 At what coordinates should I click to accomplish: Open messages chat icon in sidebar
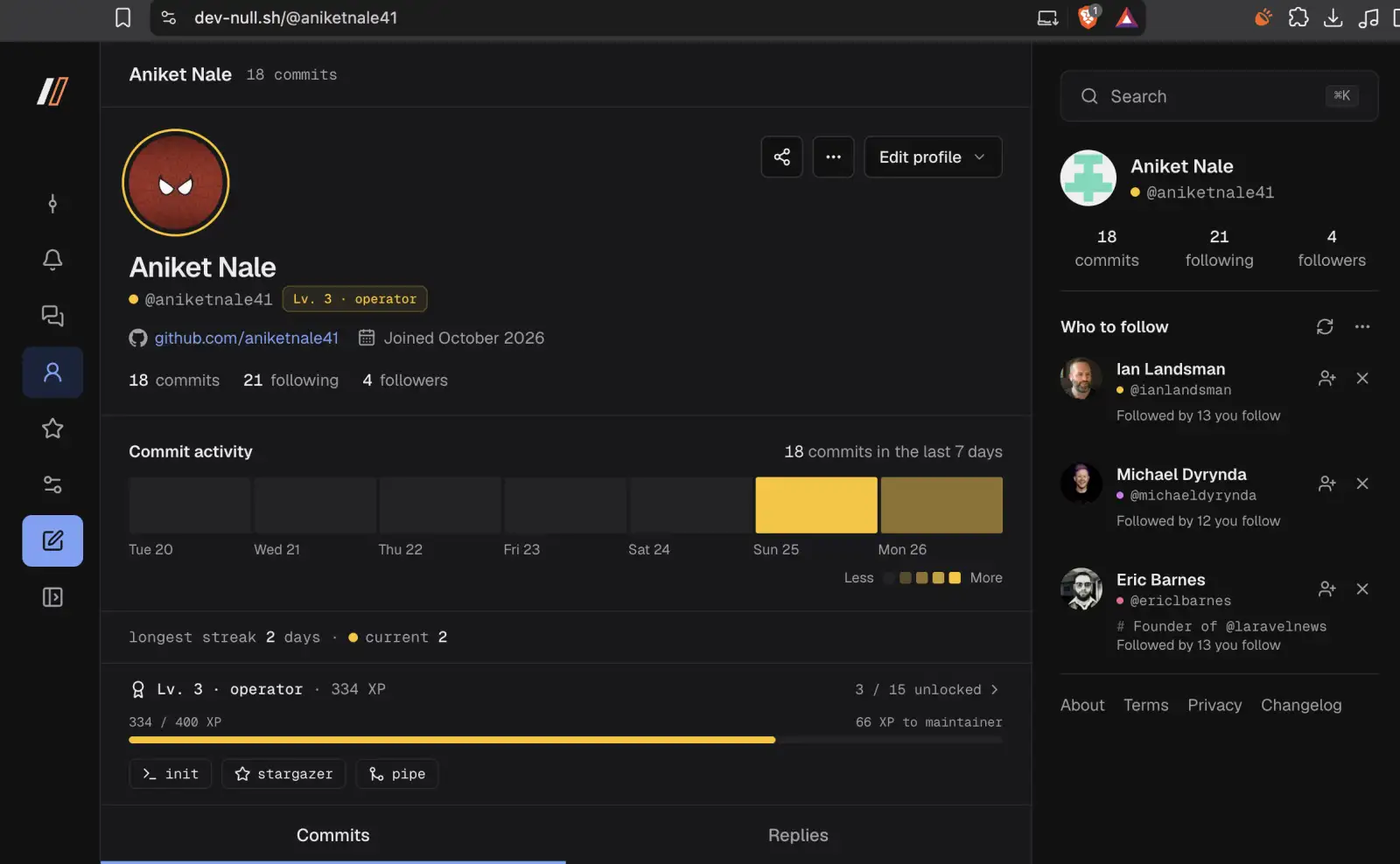coord(52,316)
